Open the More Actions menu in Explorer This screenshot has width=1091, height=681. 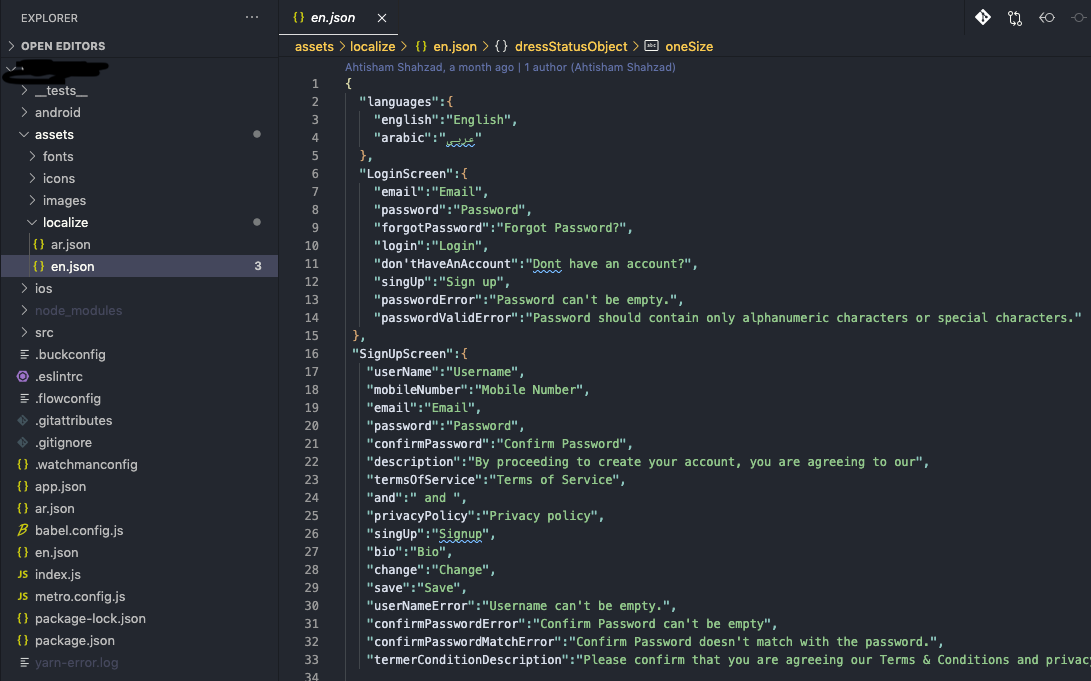pos(251,17)
